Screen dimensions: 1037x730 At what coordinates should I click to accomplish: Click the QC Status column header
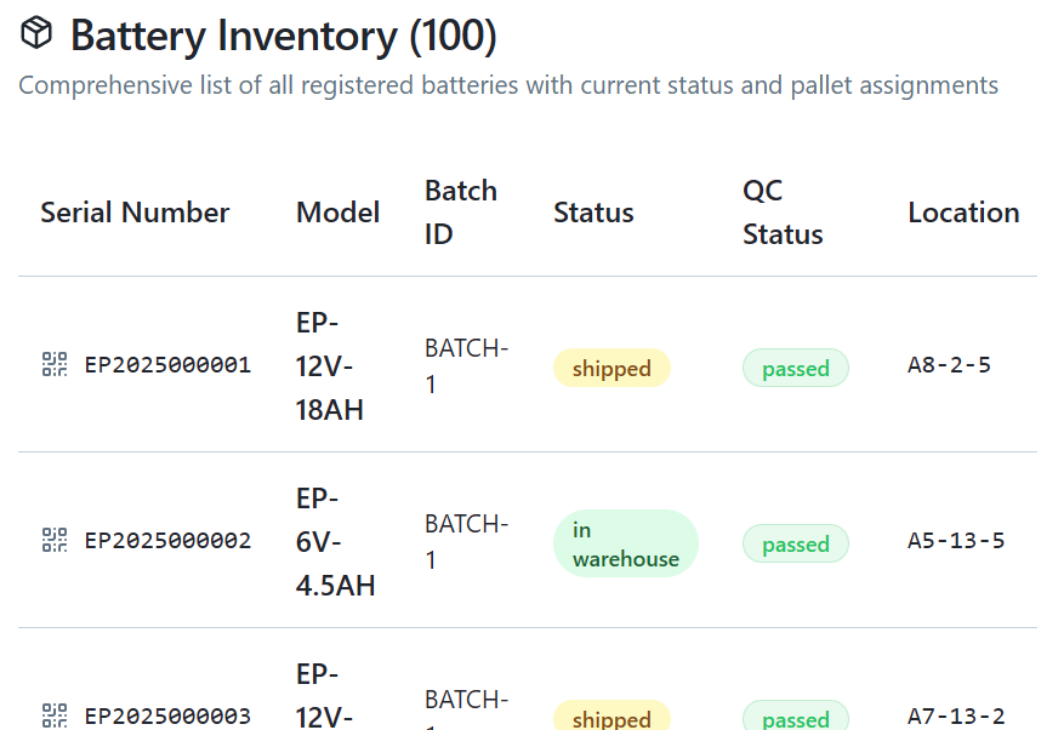coord(782,212)
